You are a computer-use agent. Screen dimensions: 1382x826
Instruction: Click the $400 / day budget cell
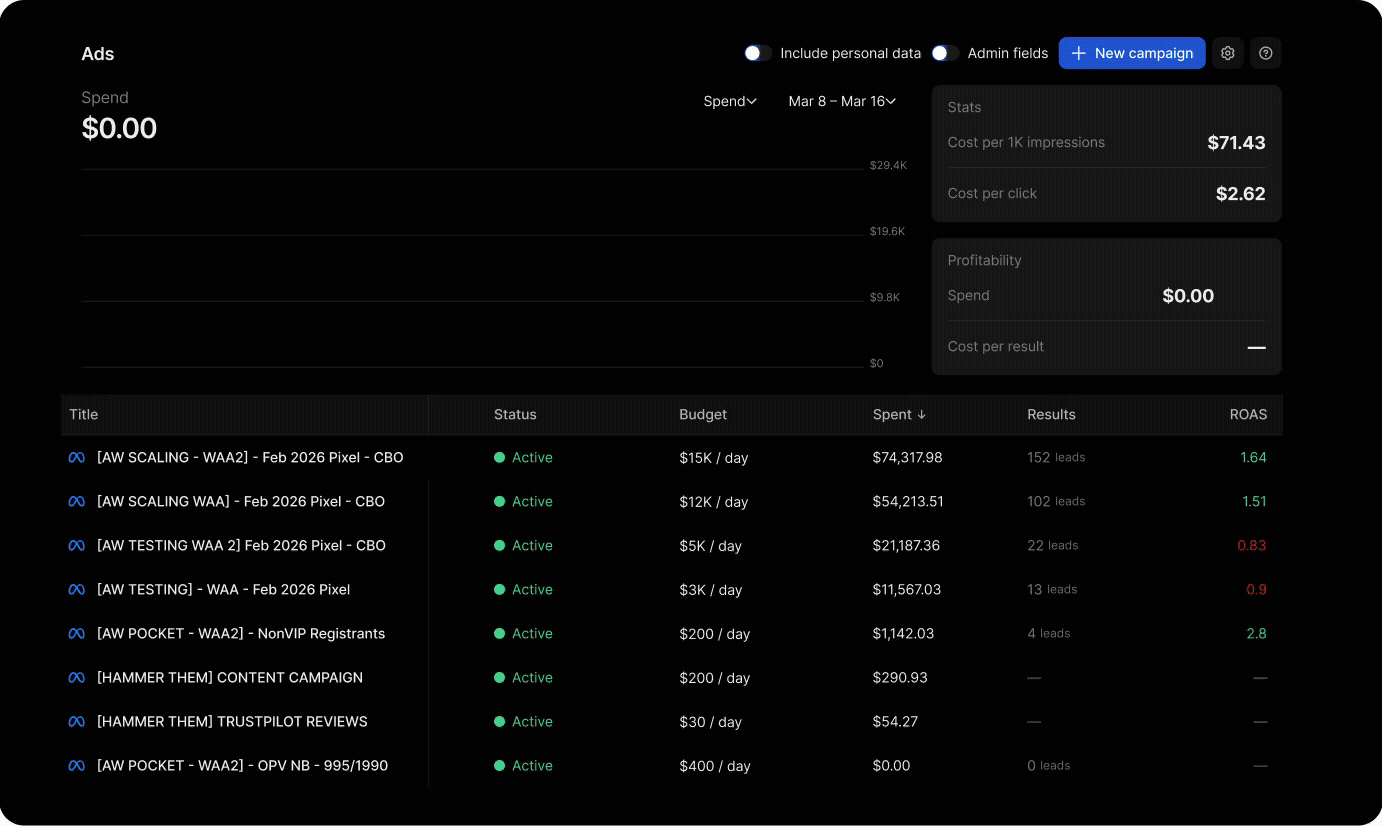715,766
